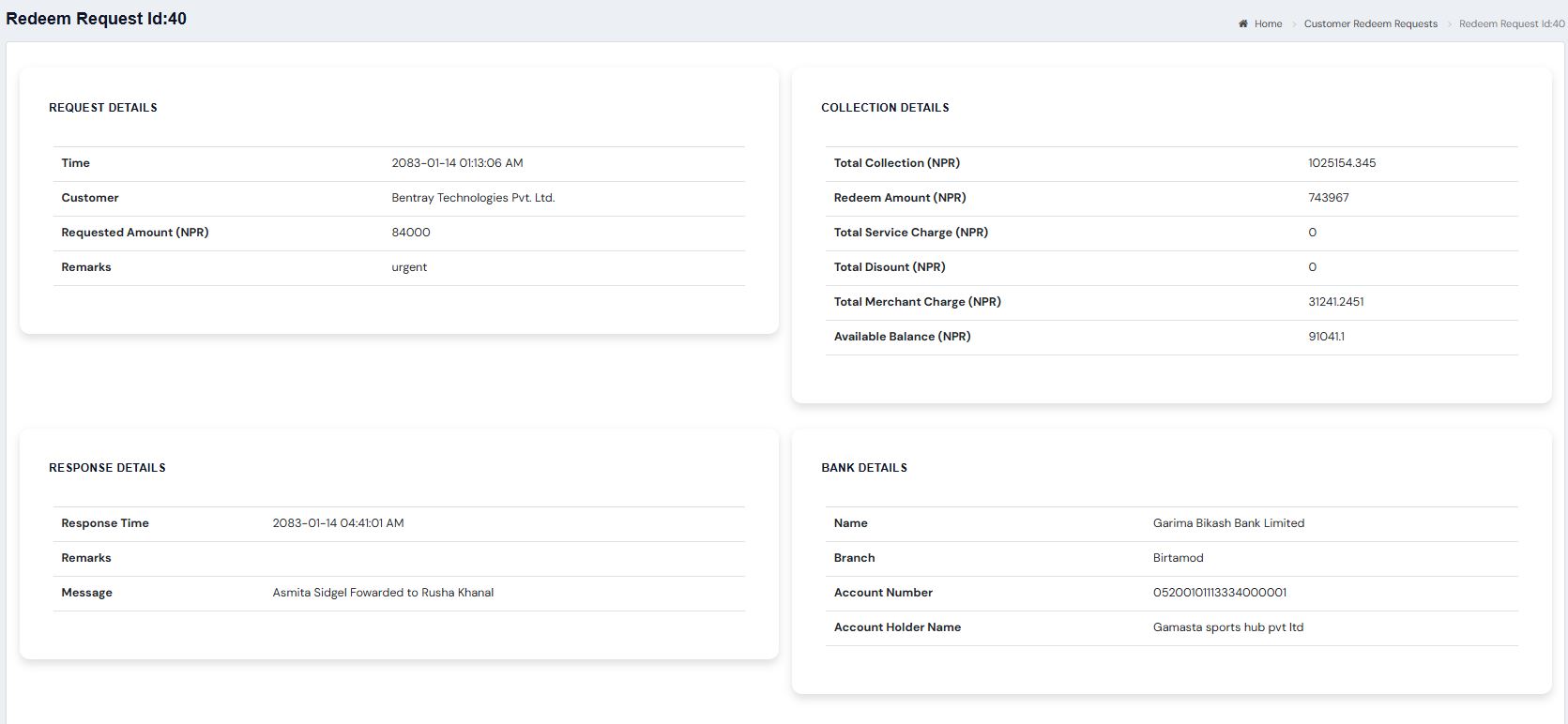Click the Account Holder Name label

point(897,627)
